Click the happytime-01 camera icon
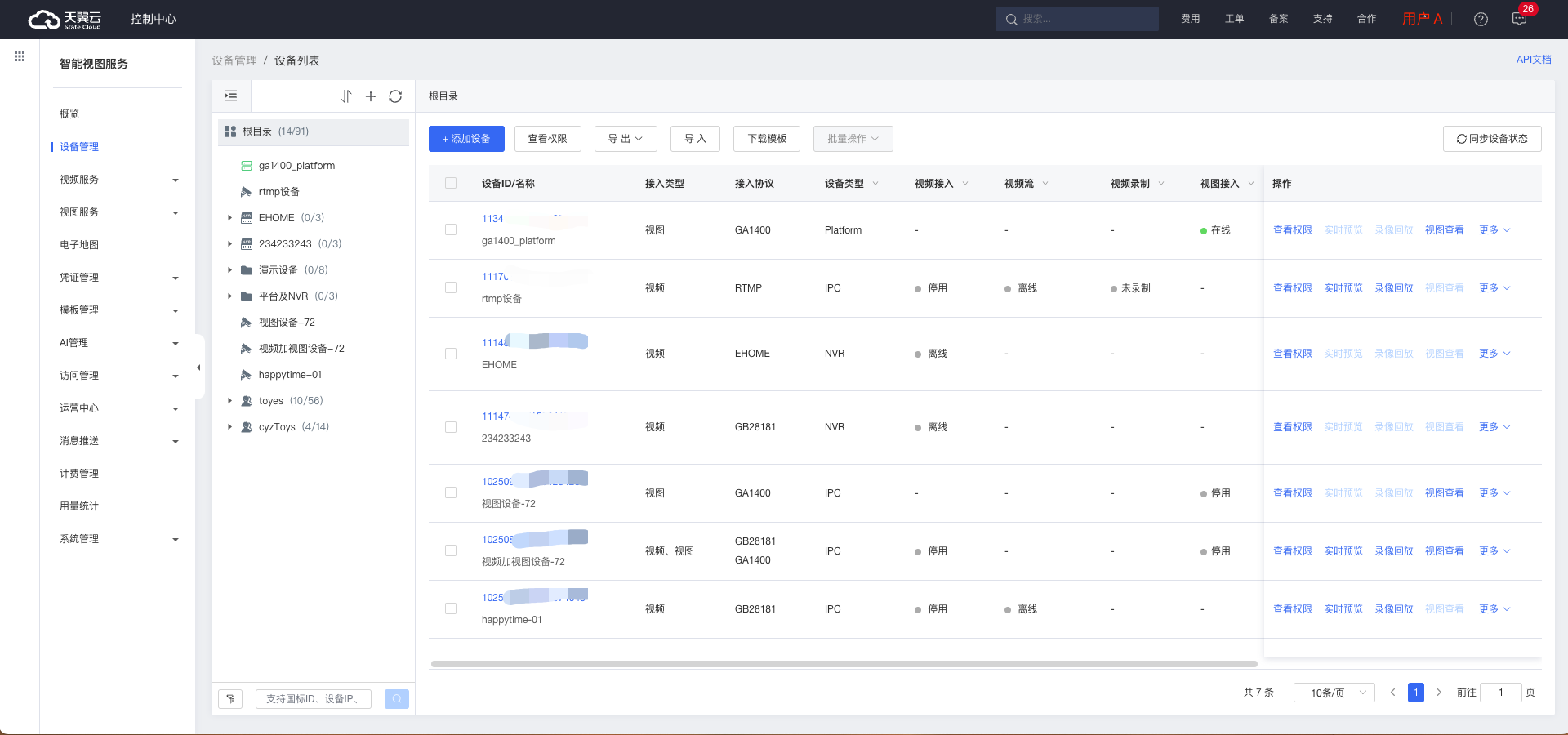 tap(246, 375)
